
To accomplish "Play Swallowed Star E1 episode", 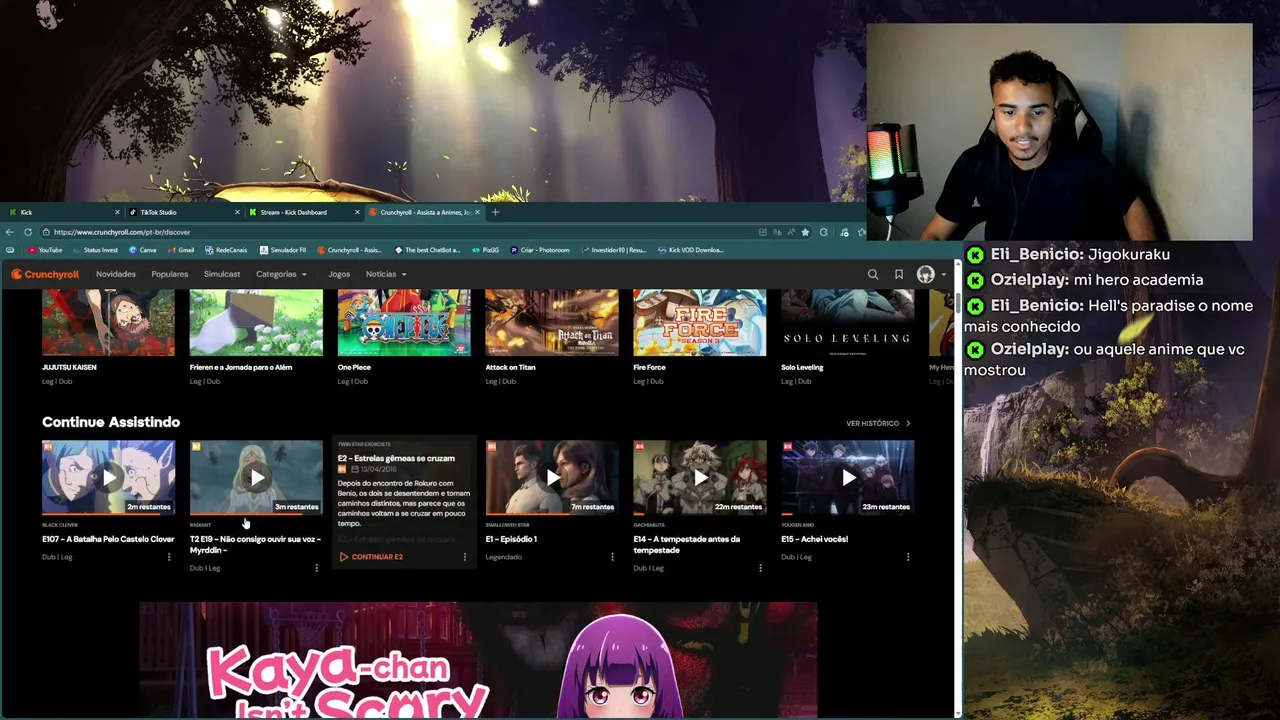I will click(x=552, y=477).
